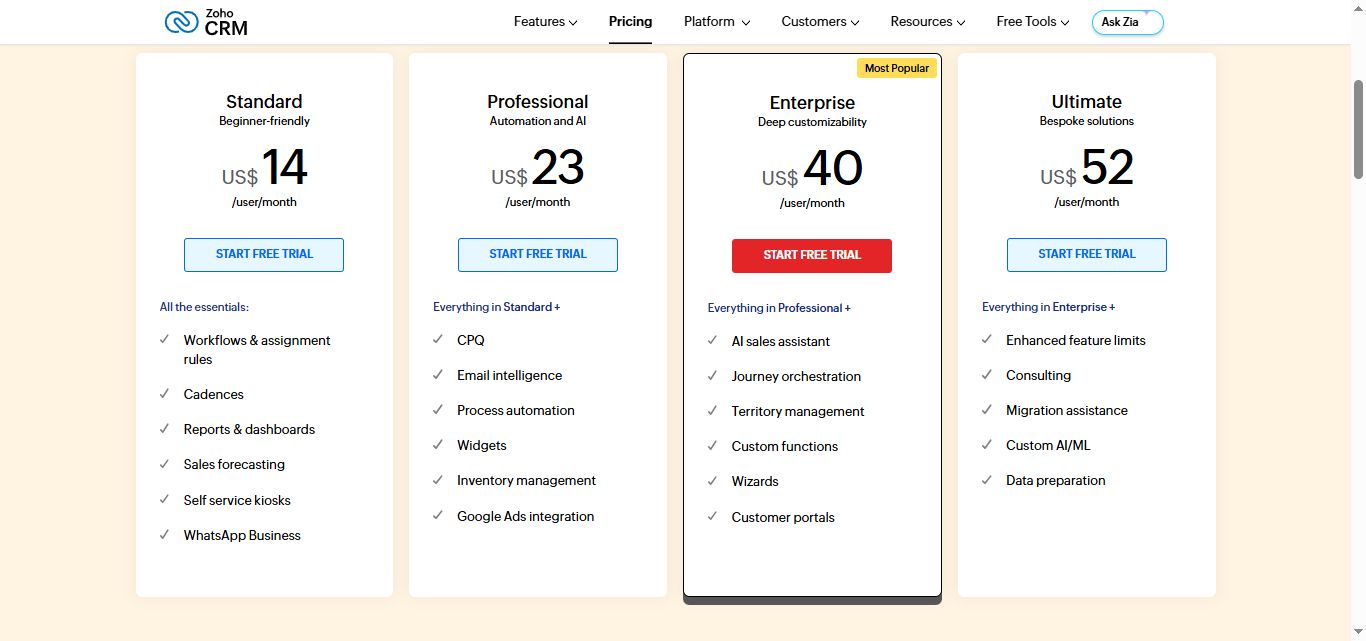This screenshot has width=1366, height=641.
Task: Click the checkmark beside Data preparation
Action: (x=986, y=480)
